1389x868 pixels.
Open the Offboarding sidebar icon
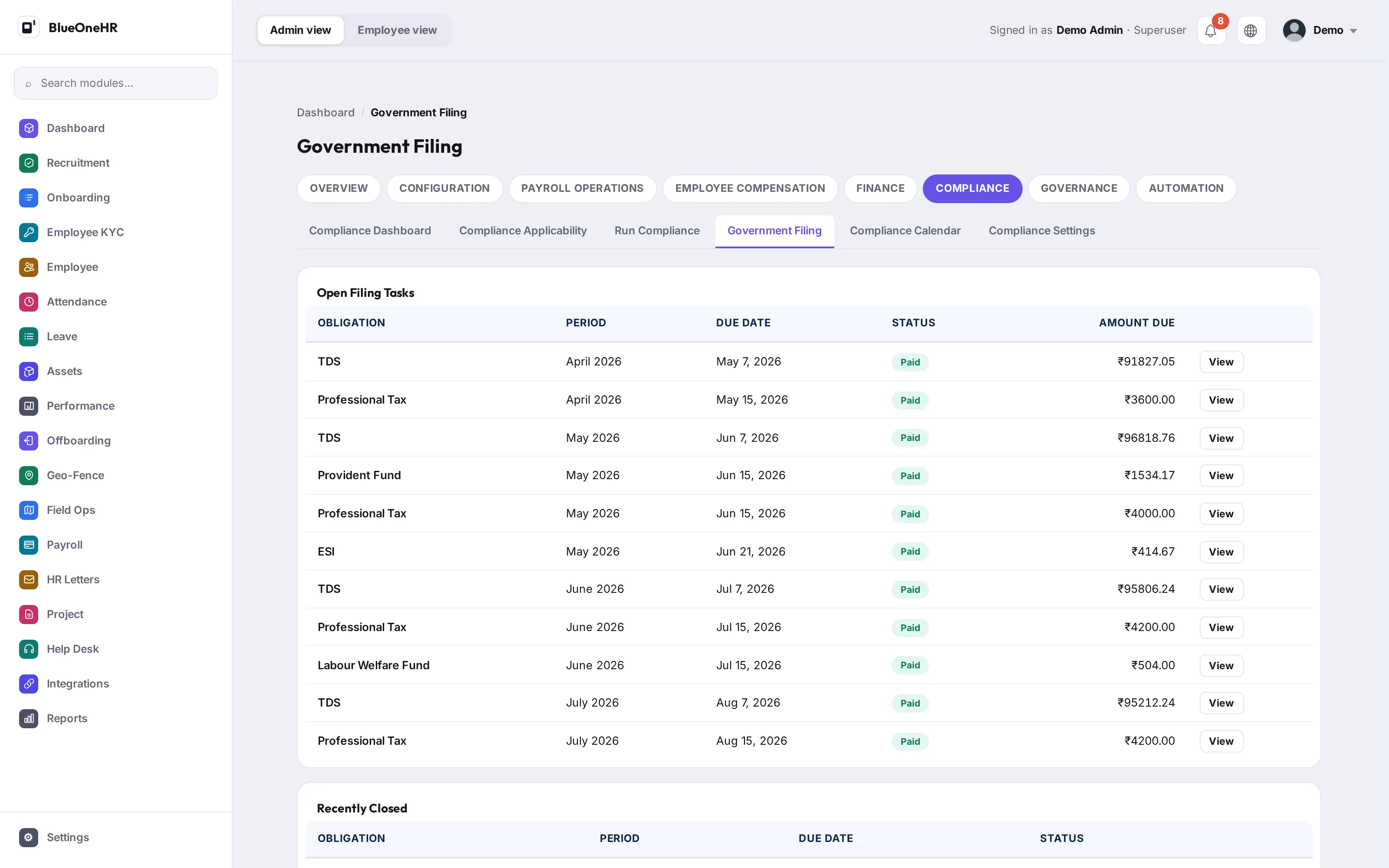point(29,441)
